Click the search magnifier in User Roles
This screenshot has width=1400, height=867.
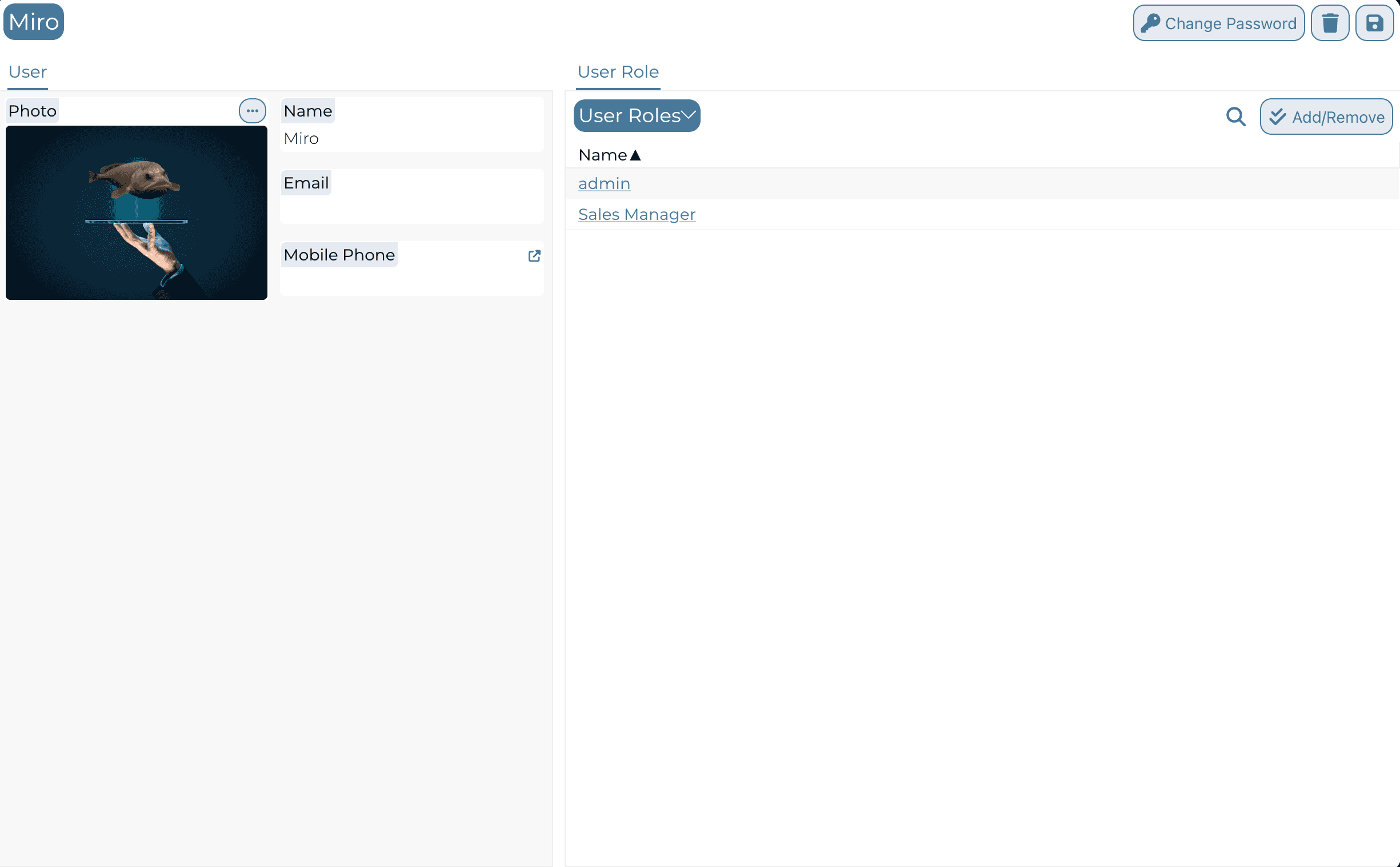(1235, 117)
